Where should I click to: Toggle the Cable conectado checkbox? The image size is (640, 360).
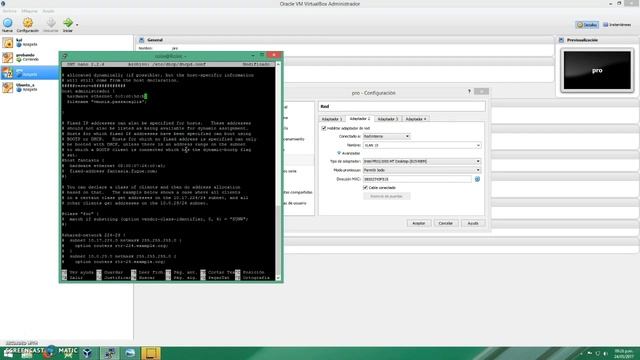(x=365, y=188)
